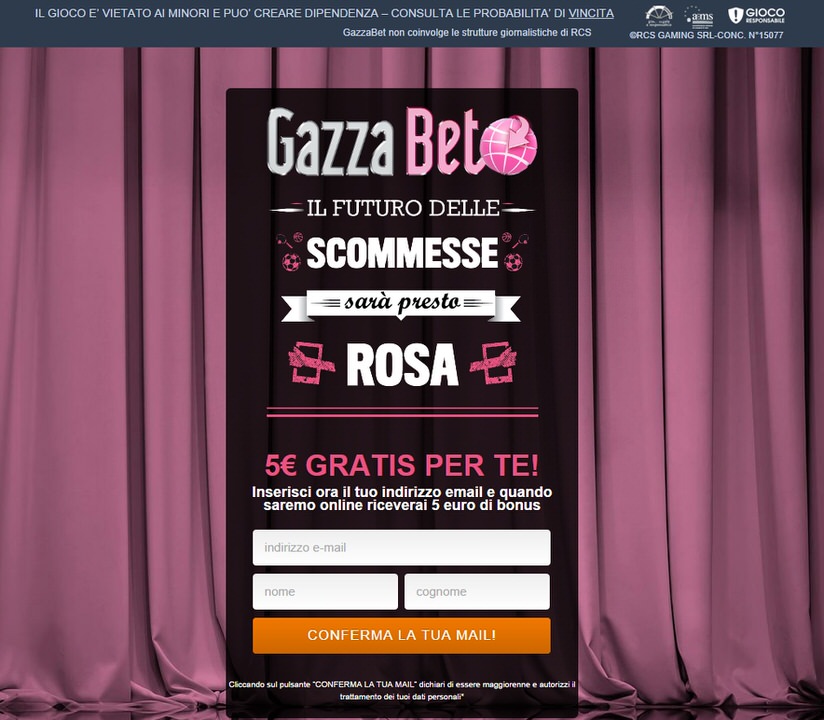824x720 pixels.
Task: Click pink tablet icon right of ROSA
Action: [x=493, y=363]
